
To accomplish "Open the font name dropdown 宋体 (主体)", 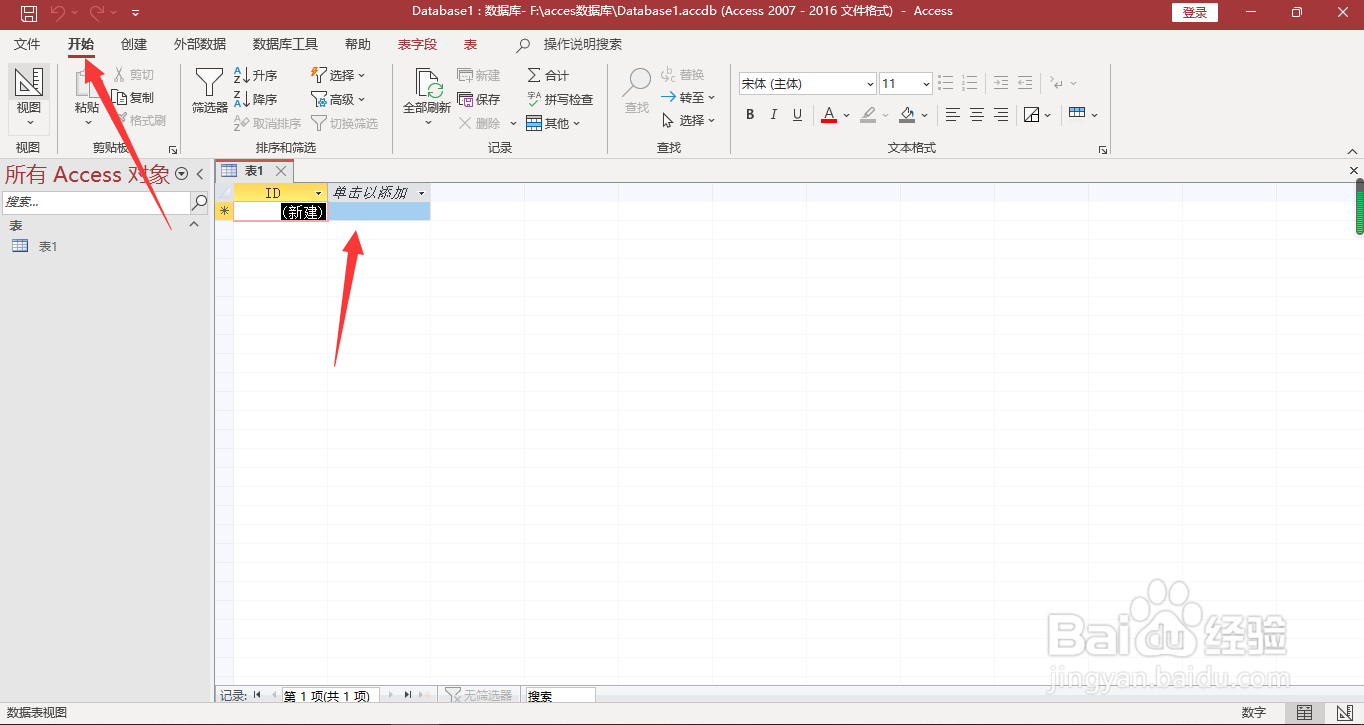I will click(870, 84).
